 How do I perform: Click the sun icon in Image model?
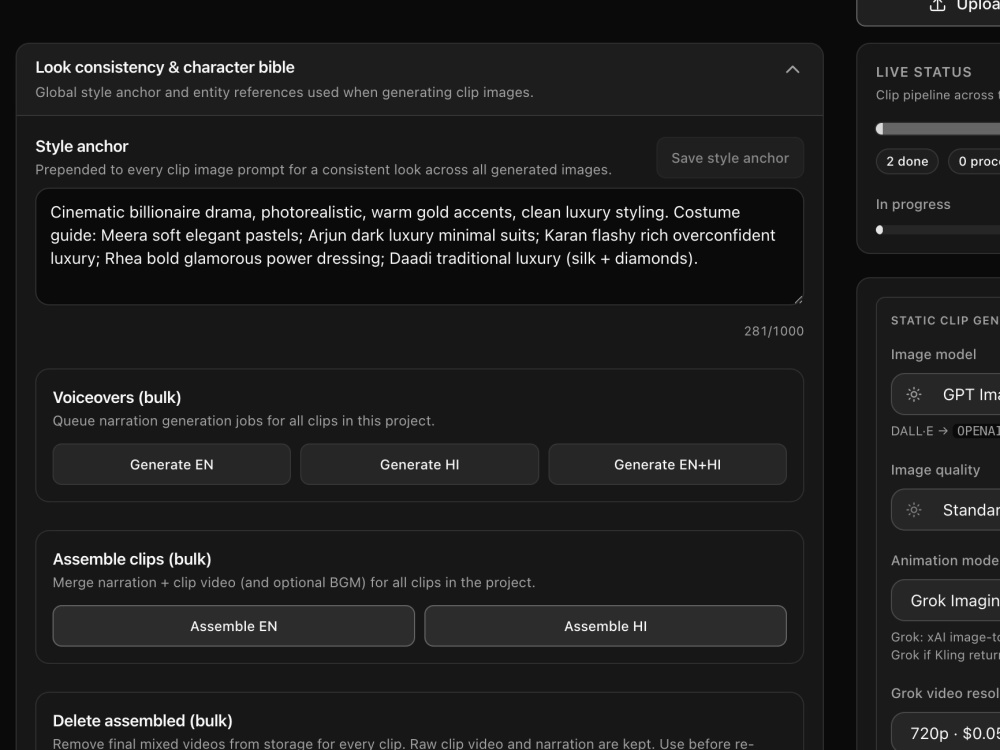tap(914, 394)
